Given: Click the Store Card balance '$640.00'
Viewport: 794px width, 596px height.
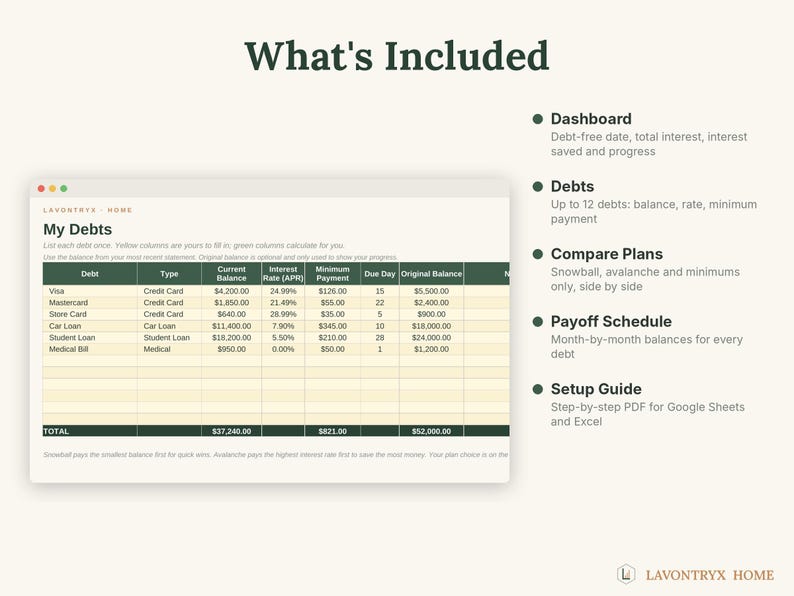Looking at the screenshot, I should pos(231,314).
